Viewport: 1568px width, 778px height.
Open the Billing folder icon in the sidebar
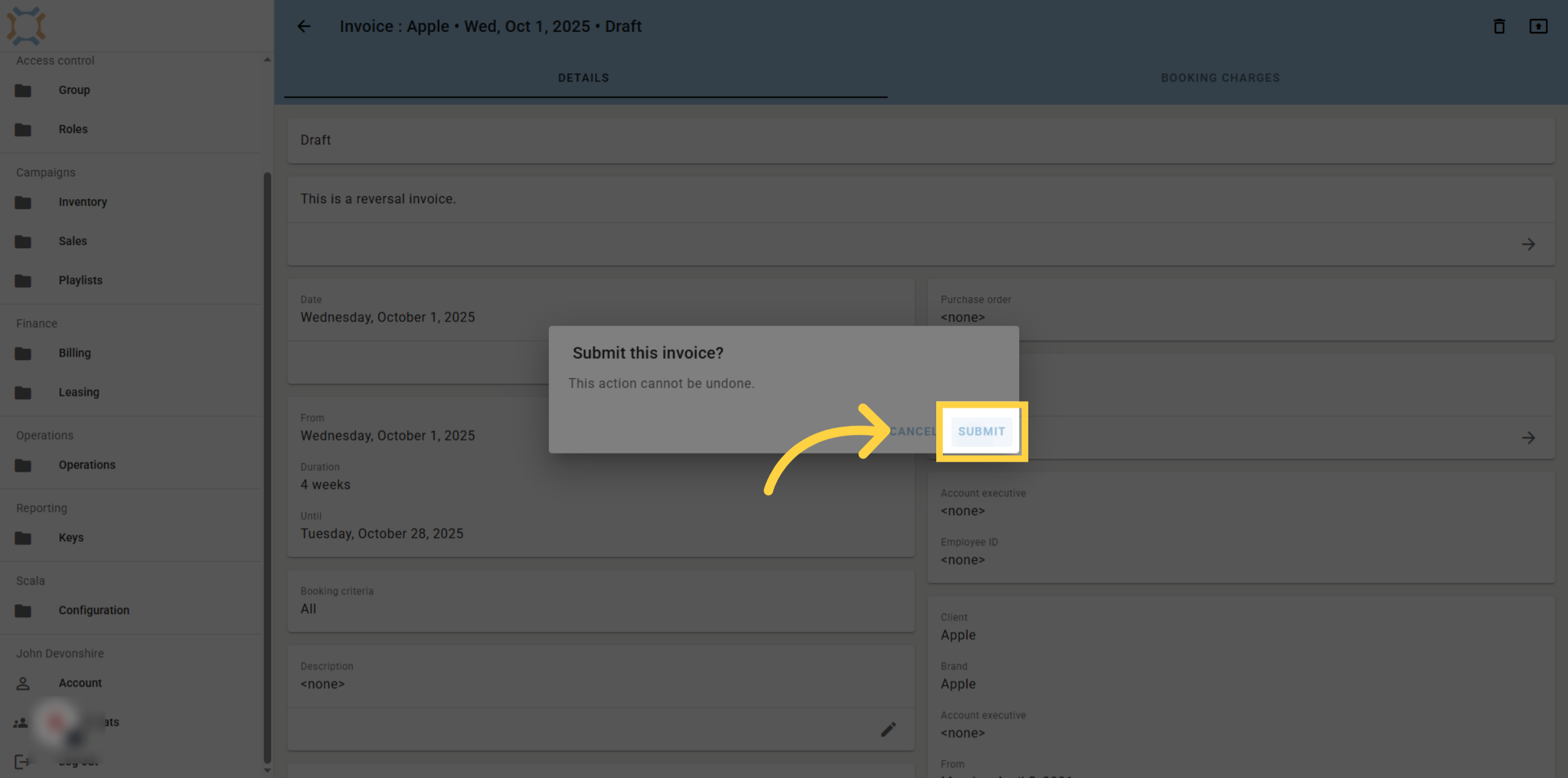(23, 353)
